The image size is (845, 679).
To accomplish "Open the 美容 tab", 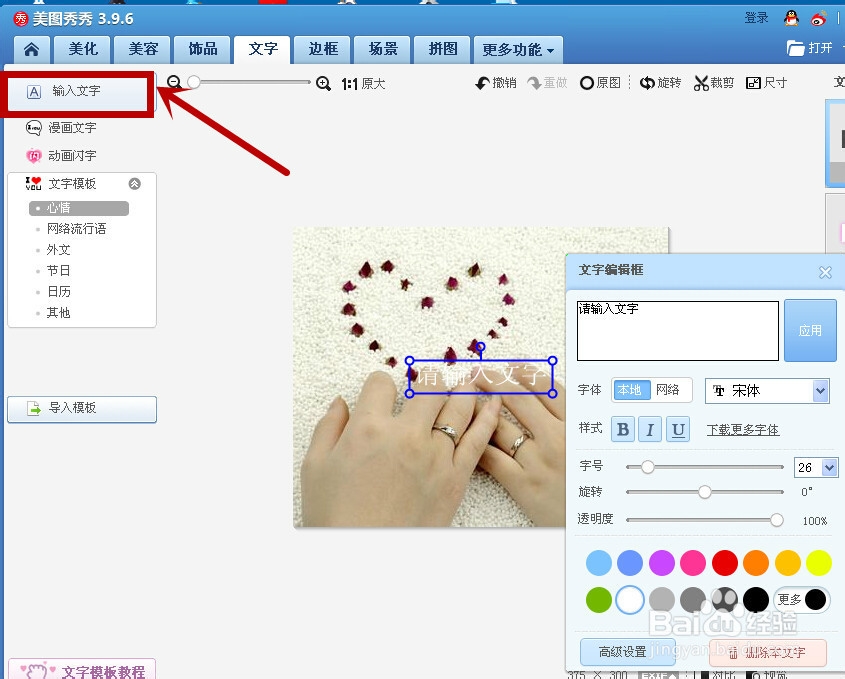I will tap(143, 50).
